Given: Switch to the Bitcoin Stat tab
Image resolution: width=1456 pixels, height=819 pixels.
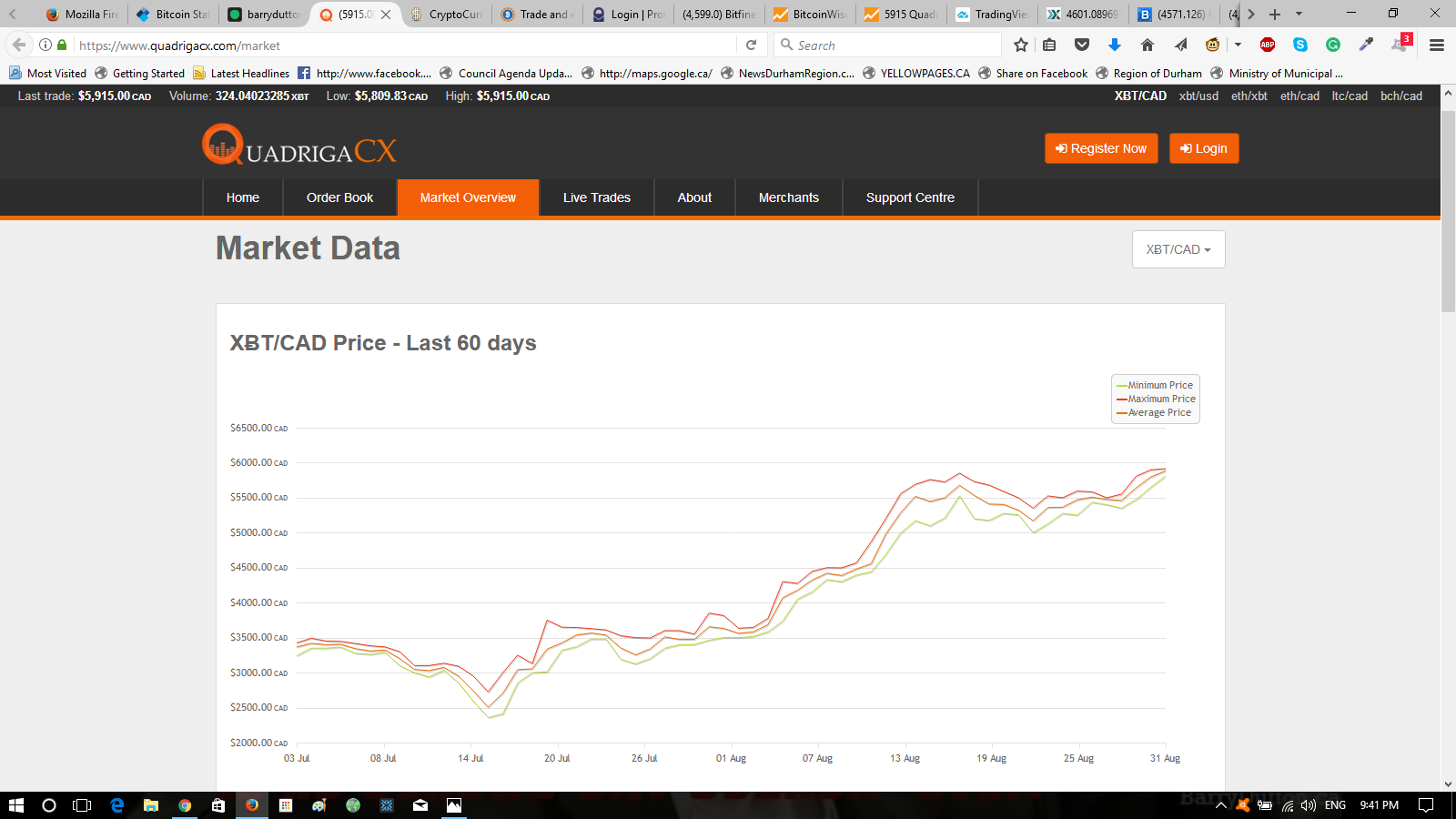Looking at the screenshot, I should pos(173,14).
